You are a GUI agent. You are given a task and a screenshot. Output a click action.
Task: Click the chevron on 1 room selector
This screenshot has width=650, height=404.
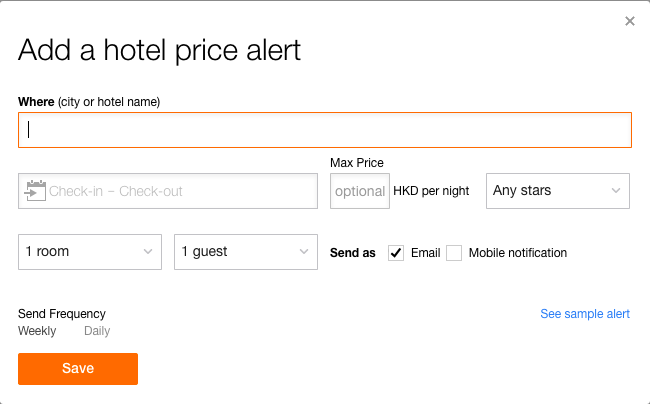click(148, 252)
